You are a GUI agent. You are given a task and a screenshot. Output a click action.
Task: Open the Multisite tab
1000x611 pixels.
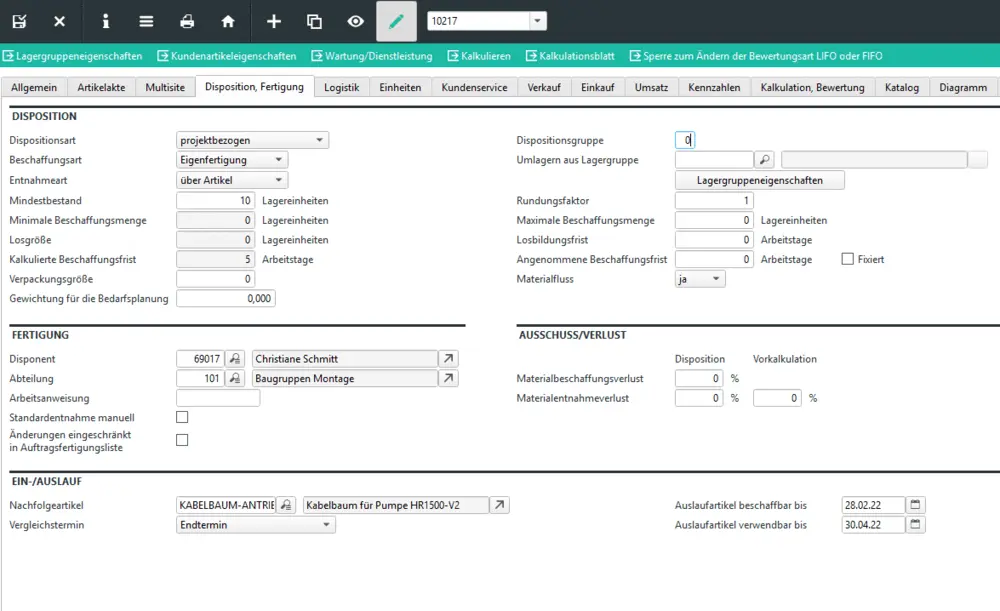(x=165, y=87)
